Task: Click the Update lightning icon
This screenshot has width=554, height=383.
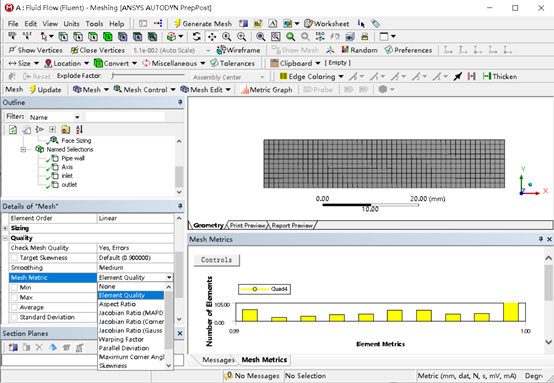Action: (x=33, y=90)
